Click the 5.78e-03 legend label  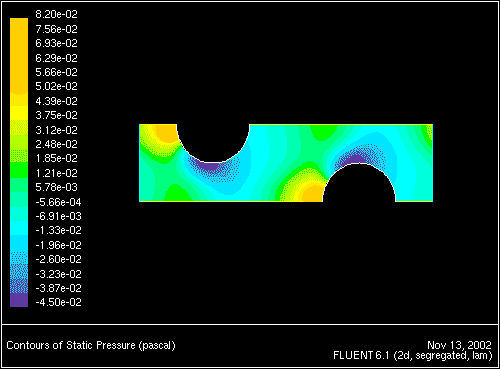point(56,187)
